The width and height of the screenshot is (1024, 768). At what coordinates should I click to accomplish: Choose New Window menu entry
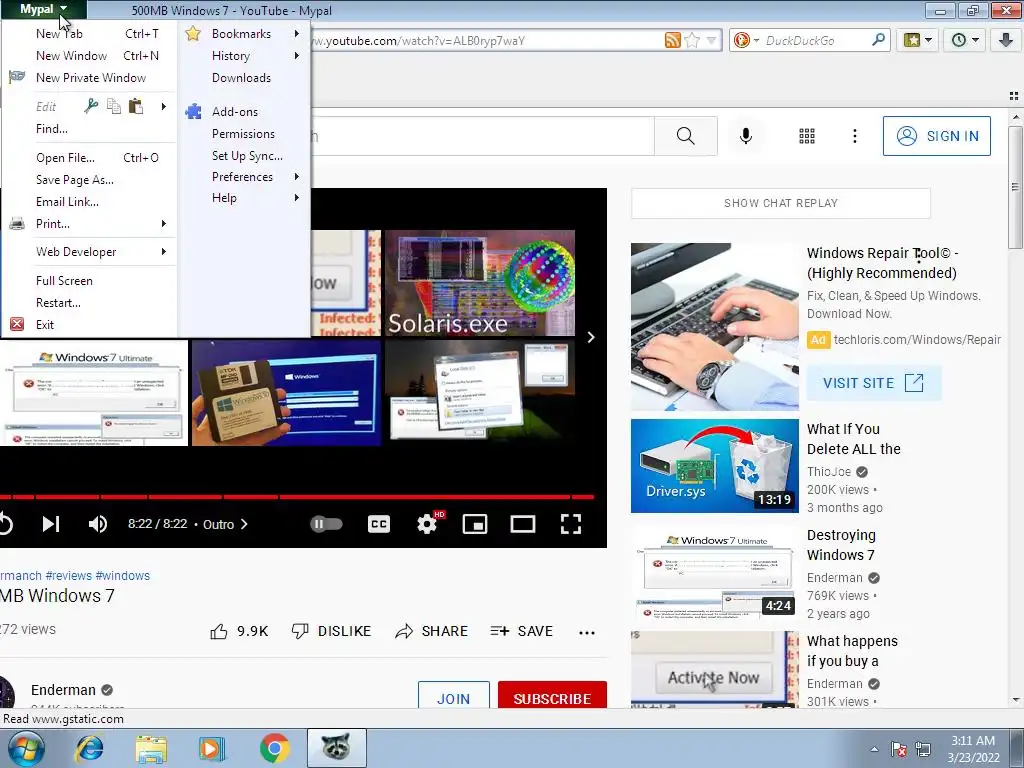pyautogui.click(x=91, y=56)
